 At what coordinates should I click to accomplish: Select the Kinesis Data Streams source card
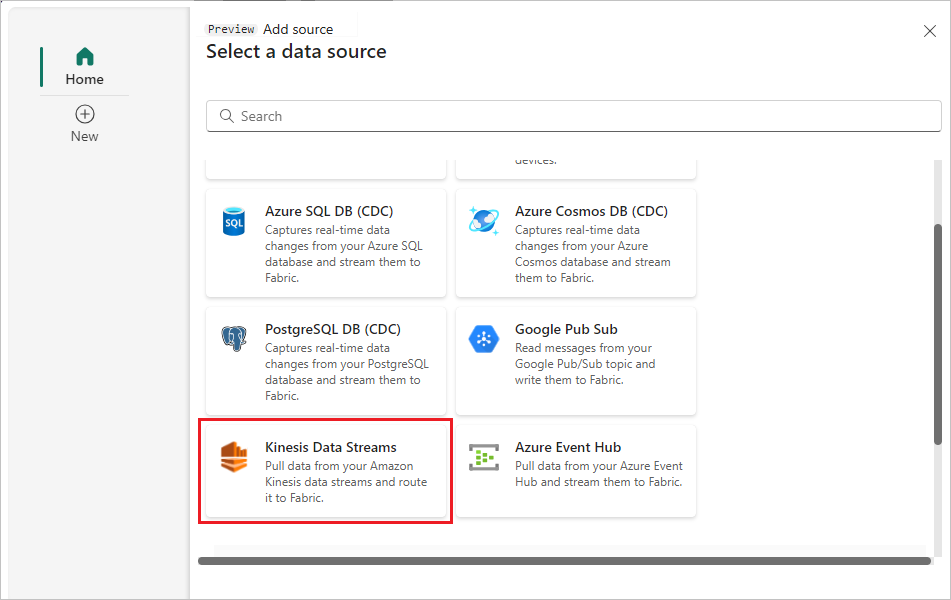[325, 470]
